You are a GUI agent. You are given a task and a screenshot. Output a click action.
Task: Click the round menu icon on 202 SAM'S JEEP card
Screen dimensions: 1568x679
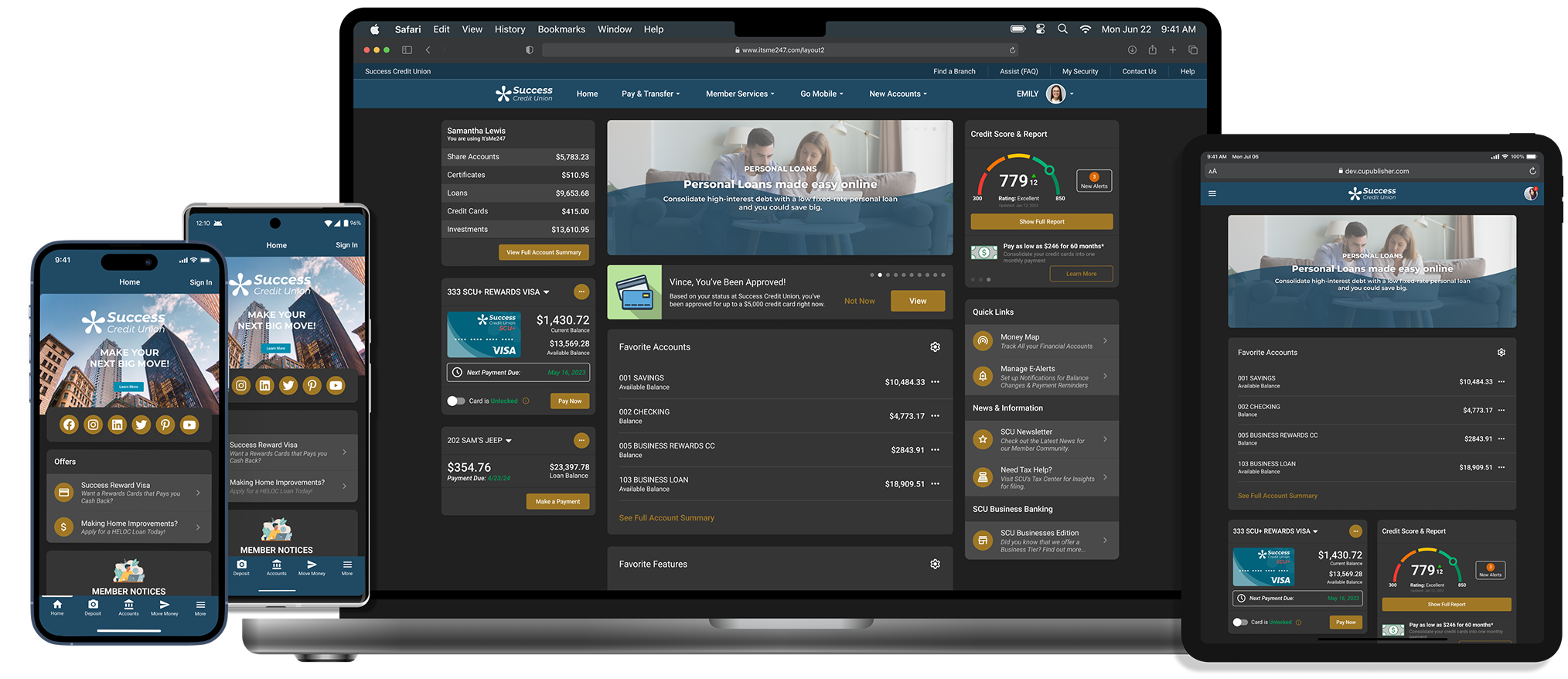coord(581,440)
